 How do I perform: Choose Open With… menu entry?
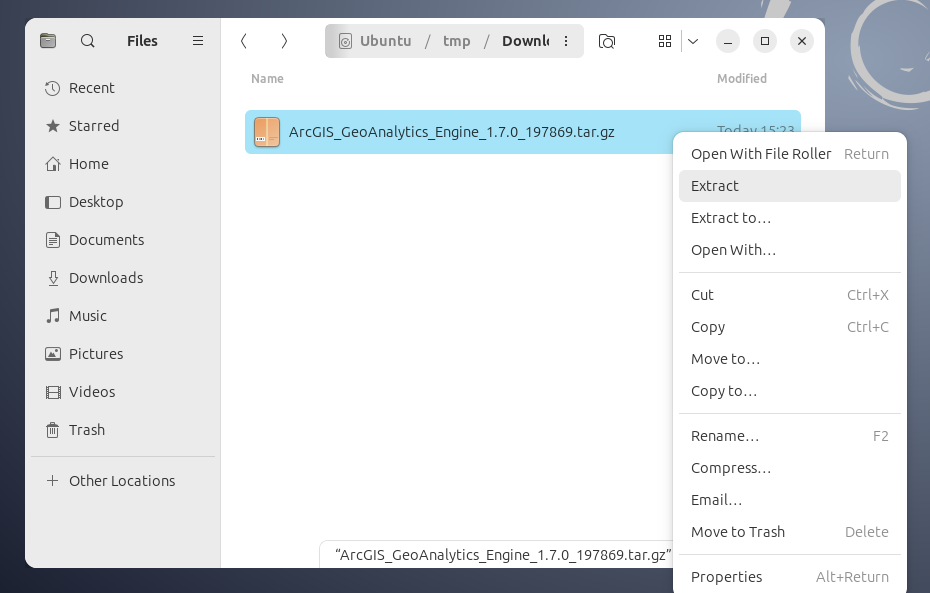point(789,250)
